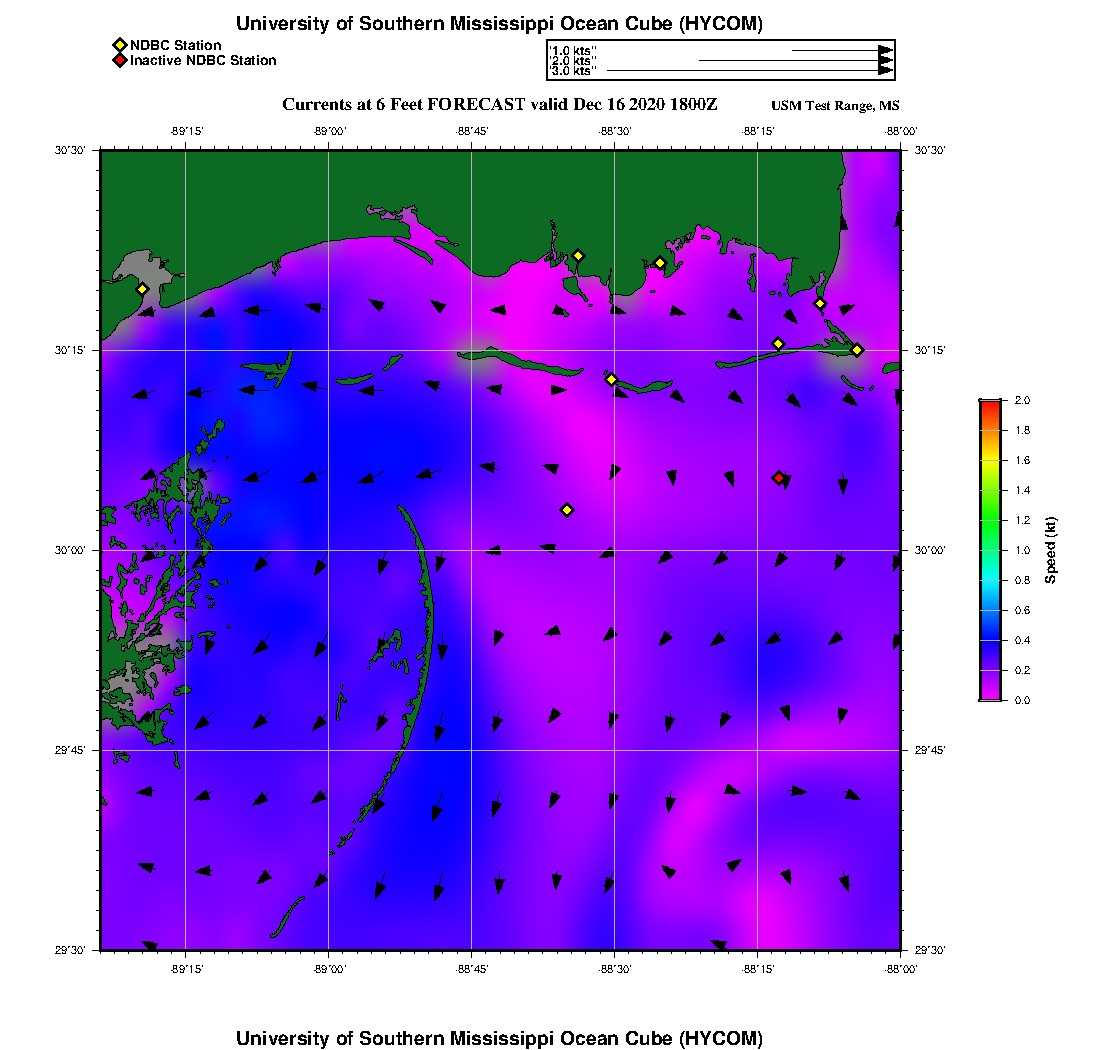The height and width of the screenshot is (1050, 1100).
Task: Click the NDBC station on the barrier island
Action: coord(611,379)
